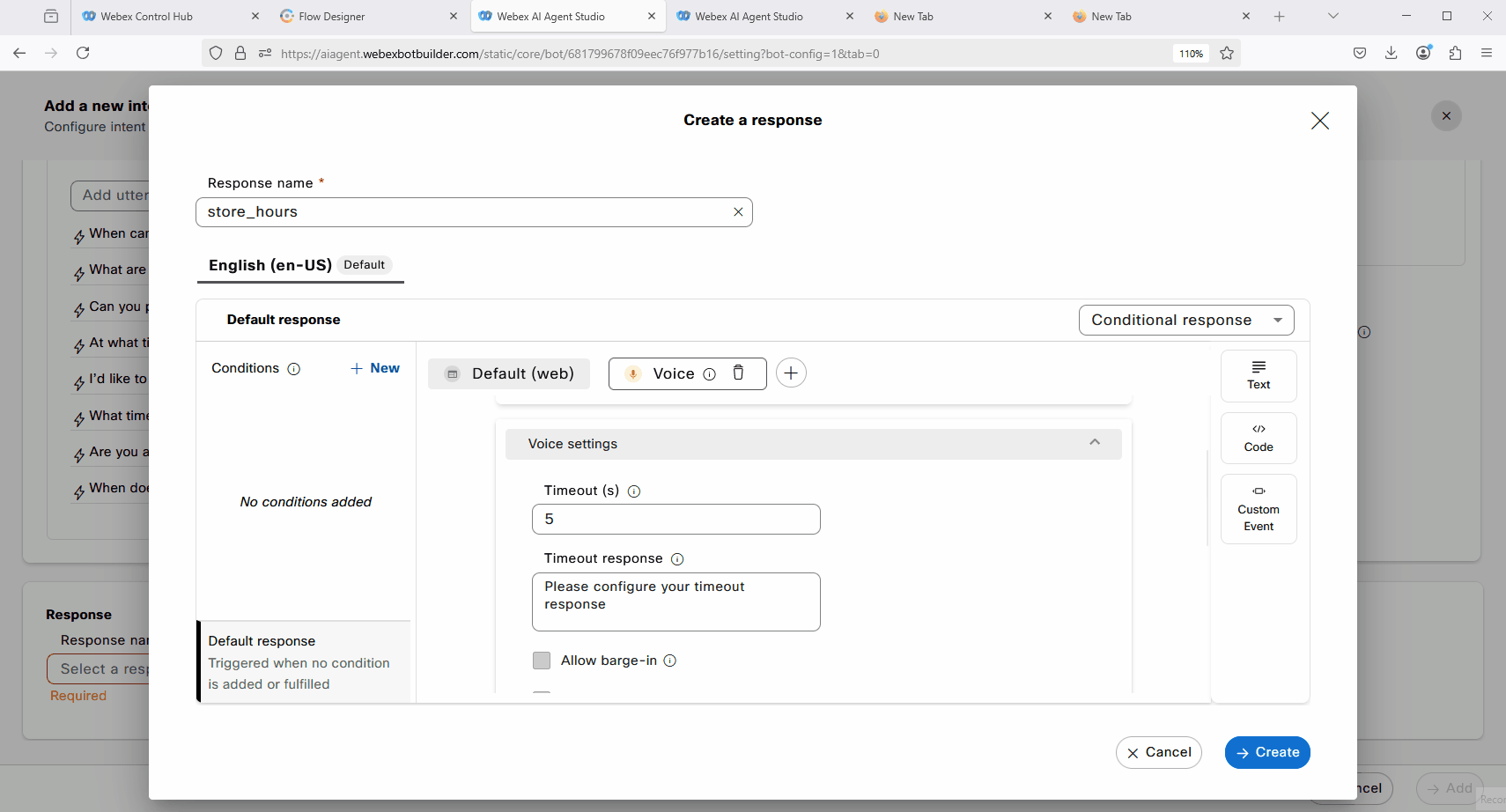Open the Conditional response dropdown
The height and width of the screenshot is (812, 1506).
(1185, 320)
